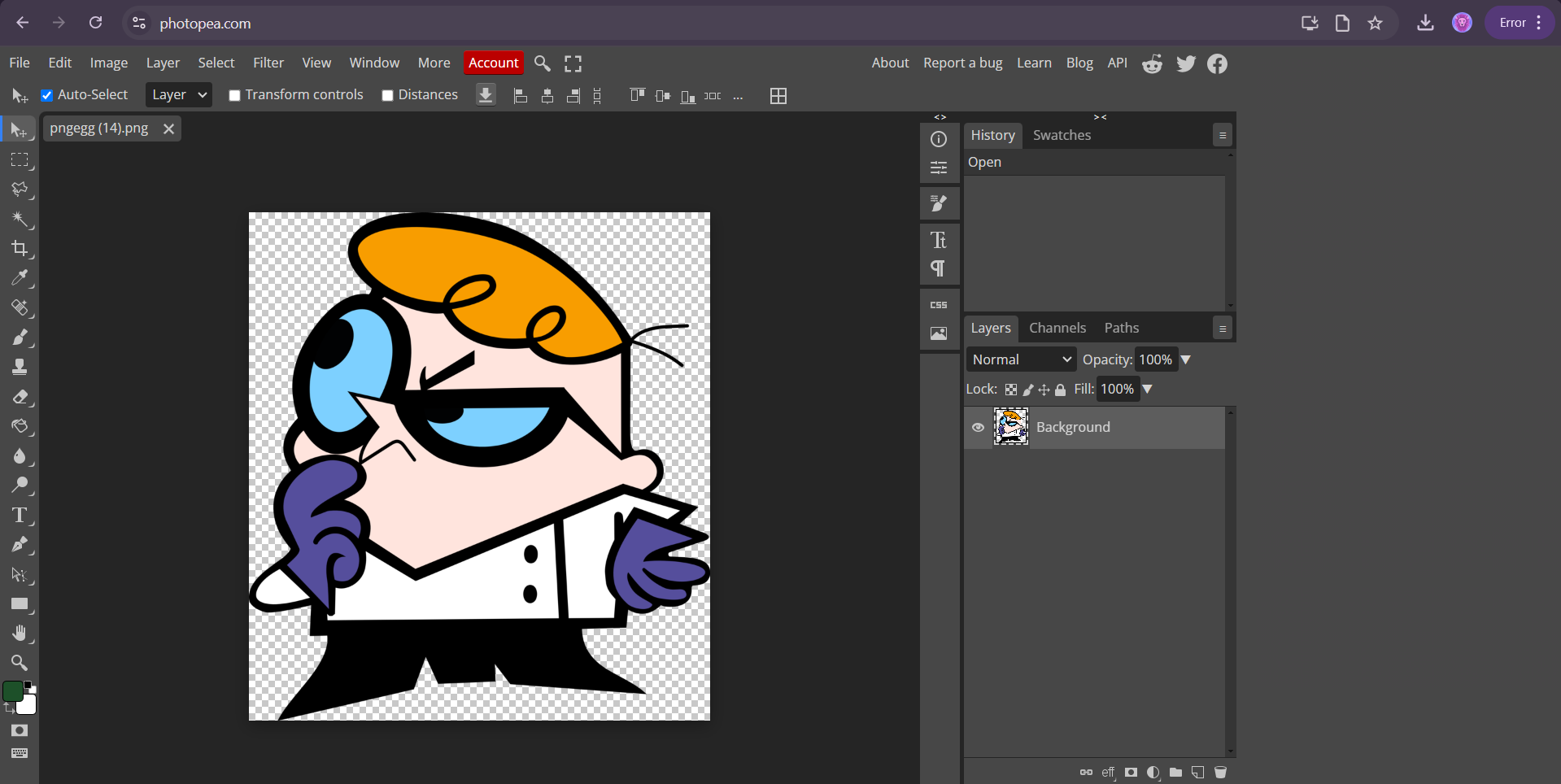The image size is (1561, 784).
Task: Enable the Distances checkbox
Action: point(388,95)
